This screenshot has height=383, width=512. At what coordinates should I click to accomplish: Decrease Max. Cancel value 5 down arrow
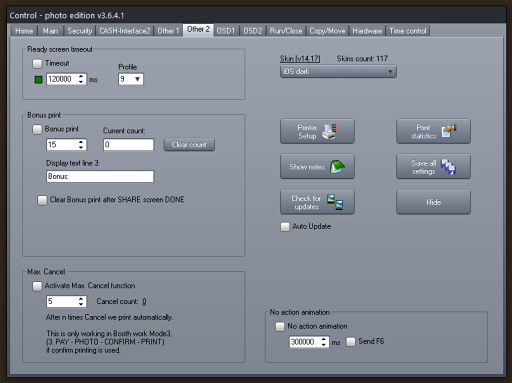pos(81,304)
